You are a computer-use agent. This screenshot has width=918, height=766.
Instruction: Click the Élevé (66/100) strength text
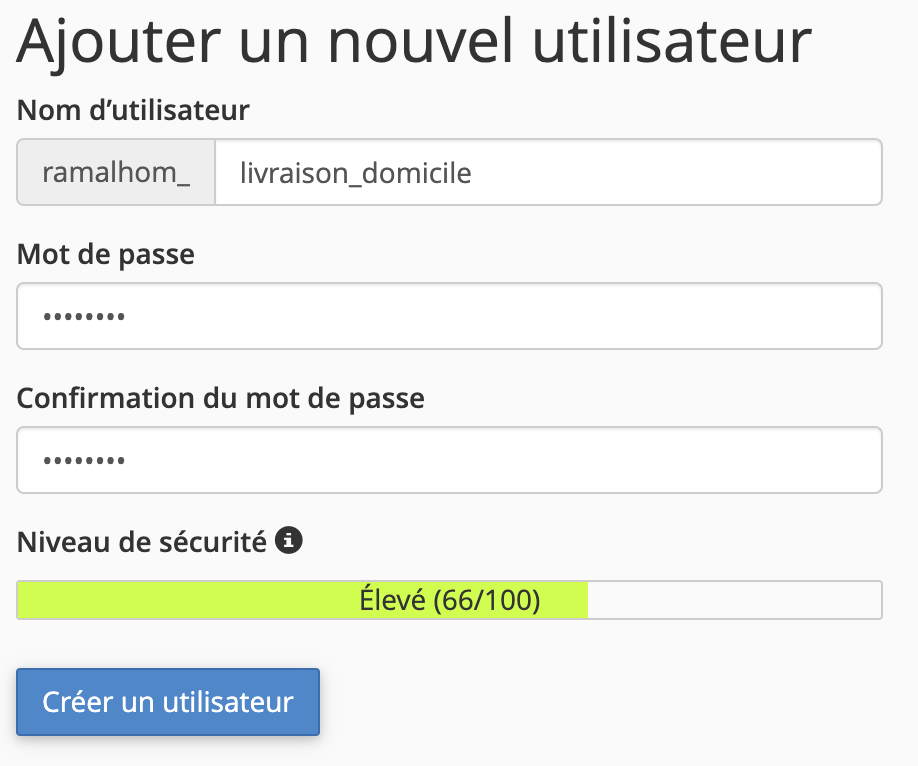coord(450,600)
